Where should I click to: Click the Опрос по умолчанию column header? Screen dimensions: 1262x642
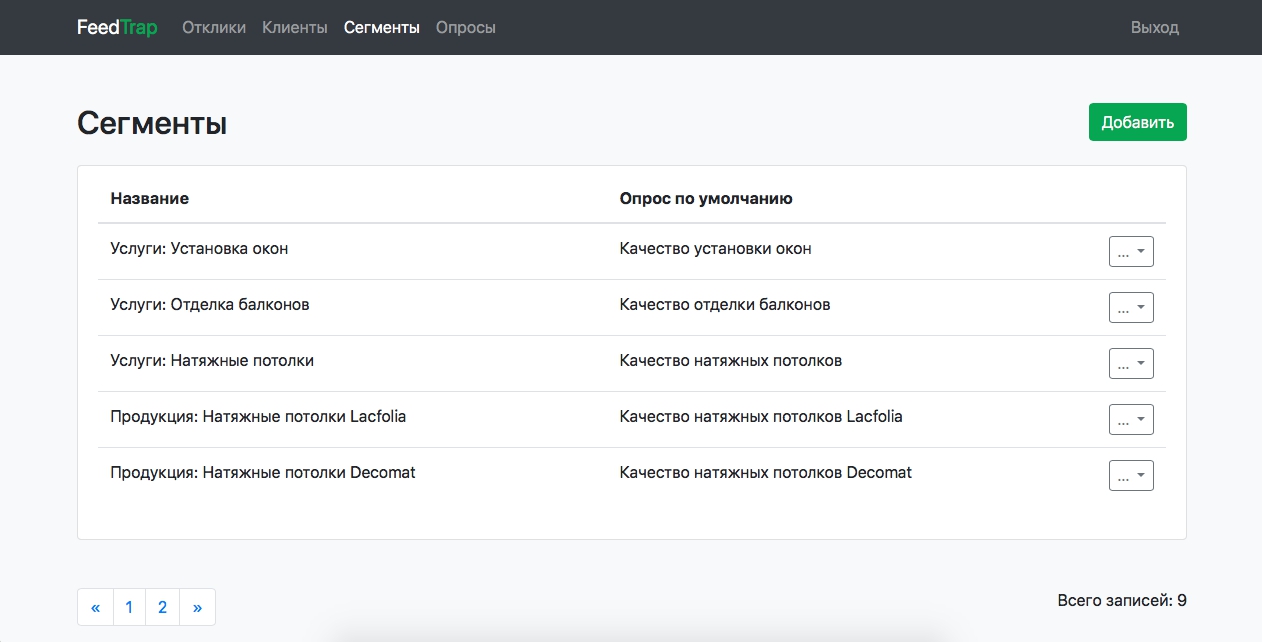click(706, 198)
